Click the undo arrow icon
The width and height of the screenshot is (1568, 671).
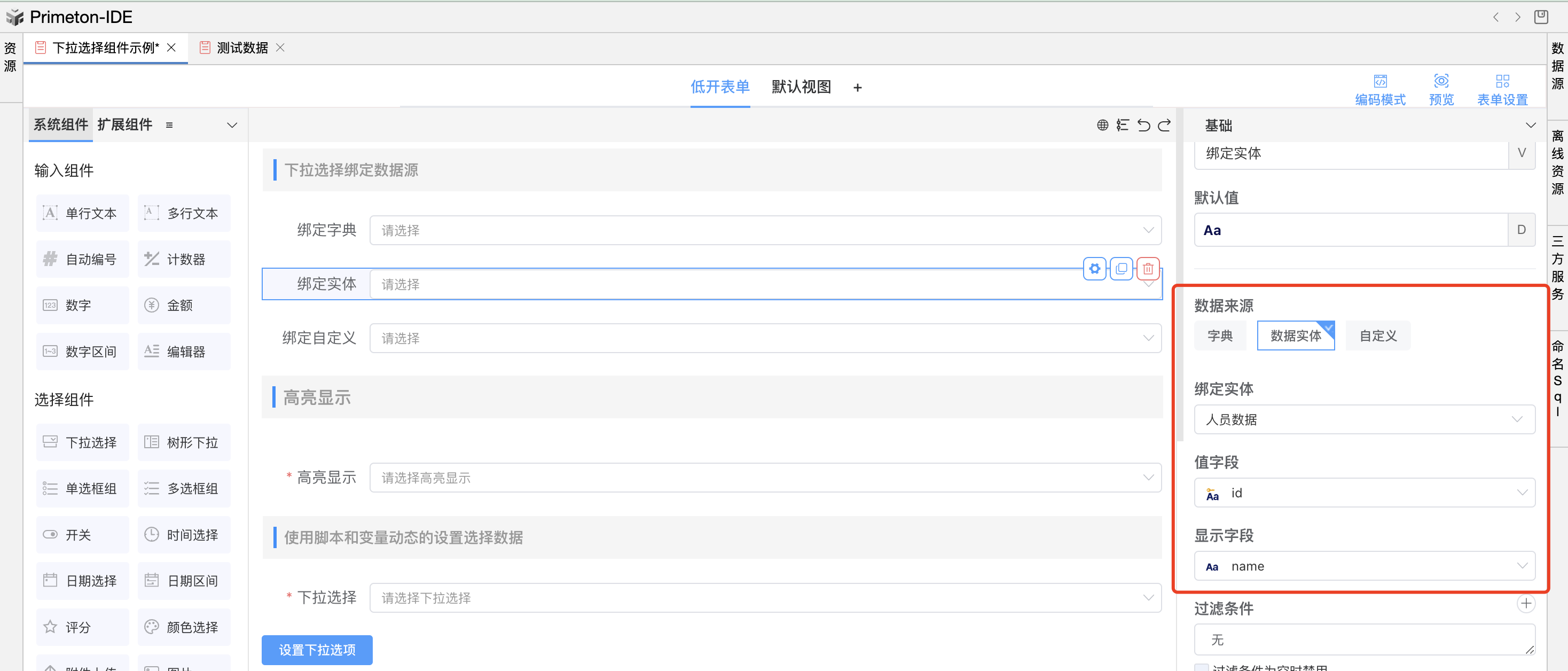coord(1144,126)
